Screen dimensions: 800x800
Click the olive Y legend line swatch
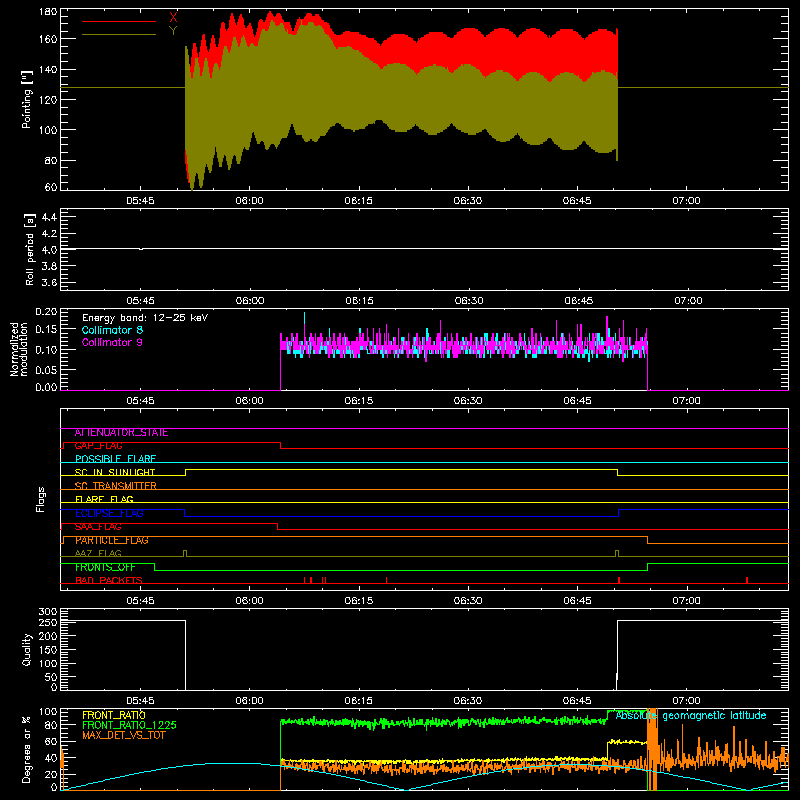(119, 35)
